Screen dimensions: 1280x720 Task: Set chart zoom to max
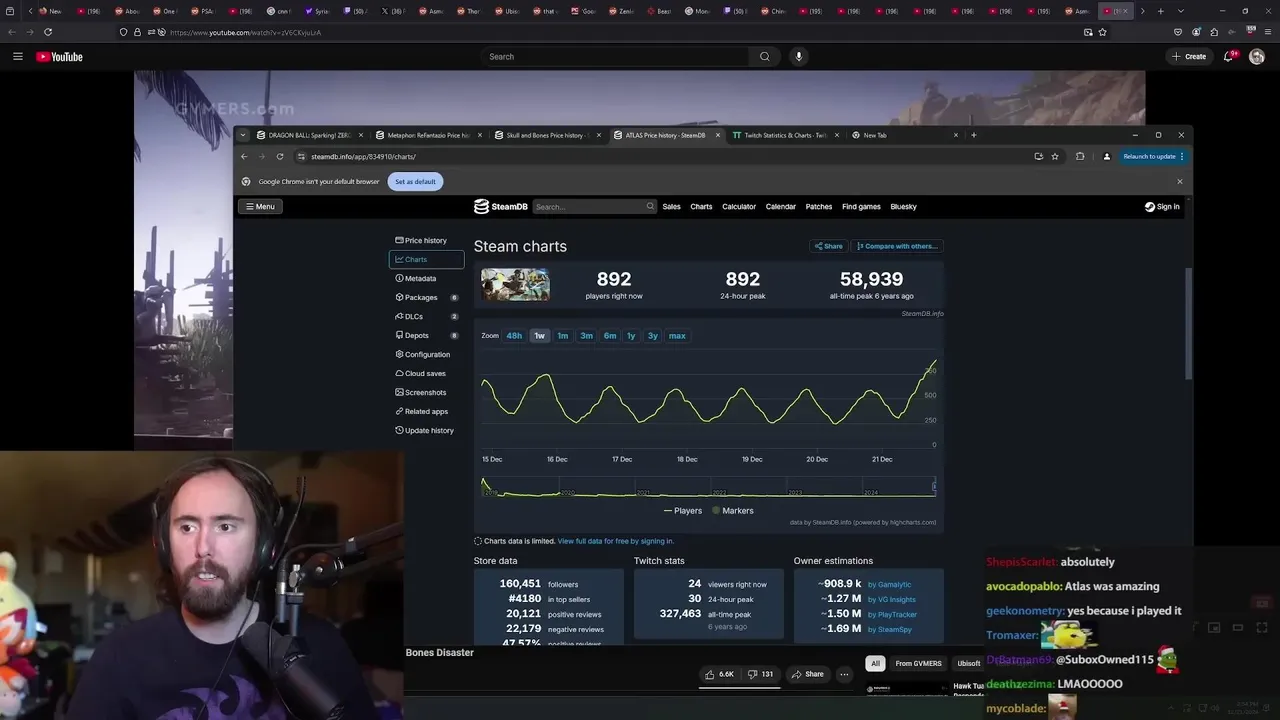point(677,336)
